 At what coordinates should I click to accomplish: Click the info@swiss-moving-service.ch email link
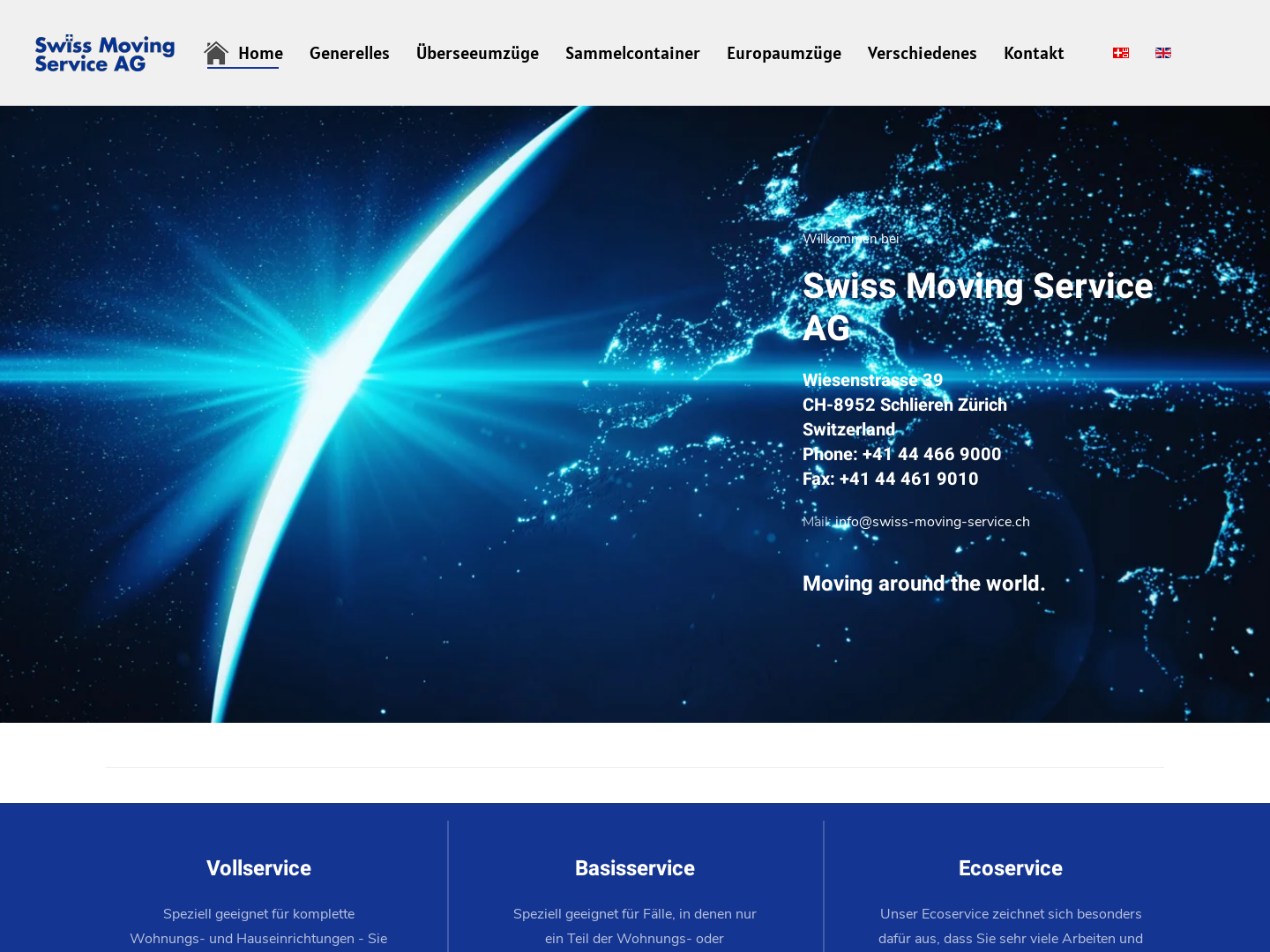(x=932, y=522)
